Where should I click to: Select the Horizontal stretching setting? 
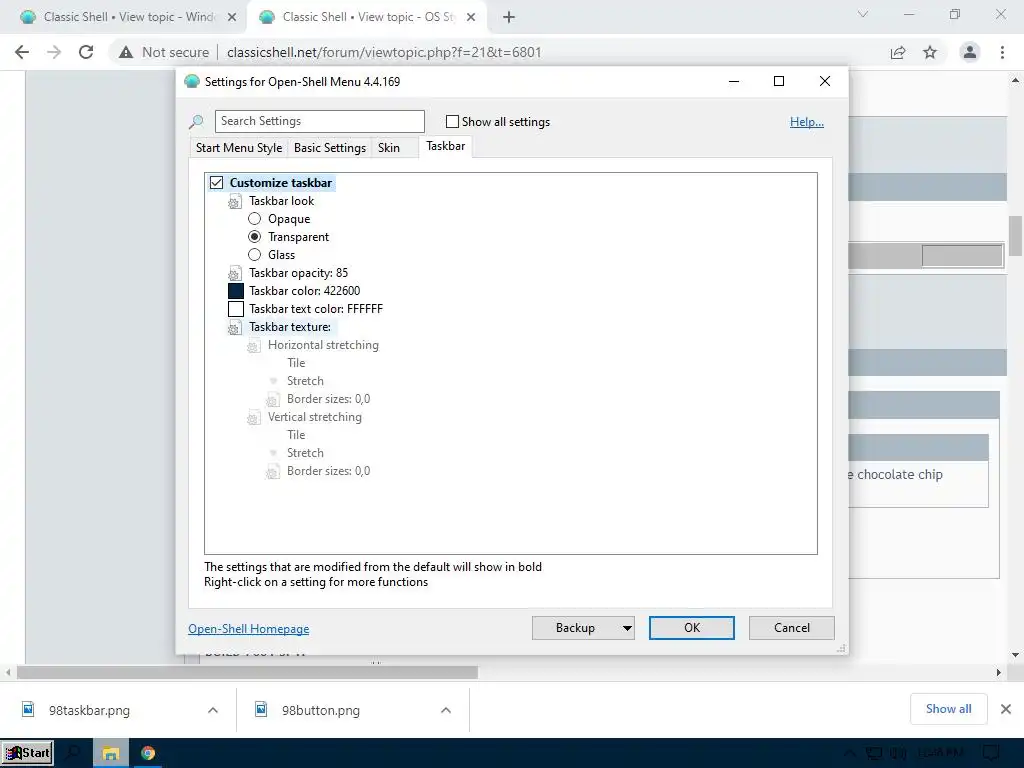point(323,345)
